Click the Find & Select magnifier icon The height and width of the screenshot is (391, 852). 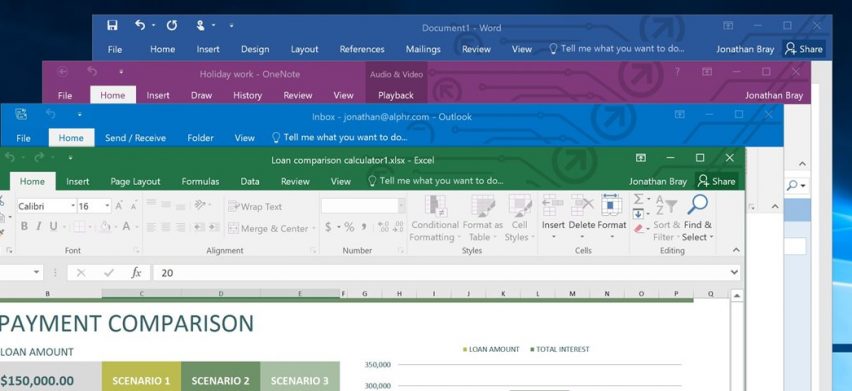pos(697,205)
